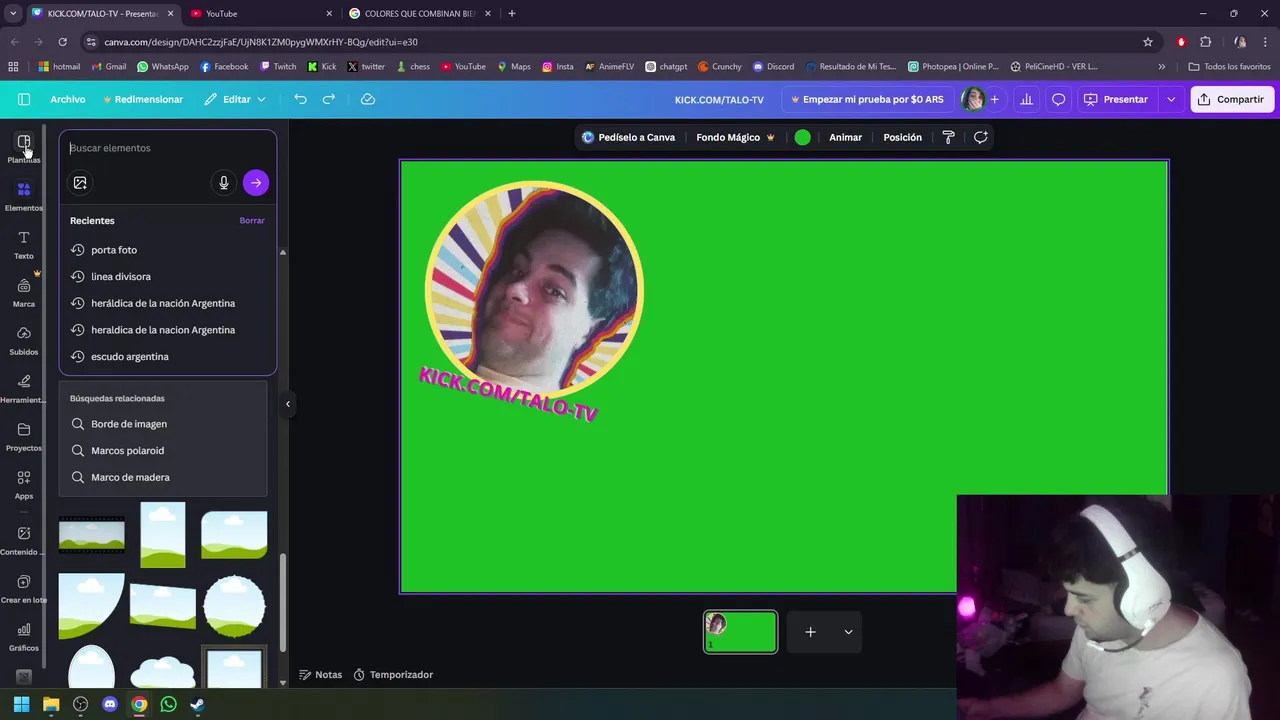
Task: Click the microphone voice search icon
Action: click(224, 182)
